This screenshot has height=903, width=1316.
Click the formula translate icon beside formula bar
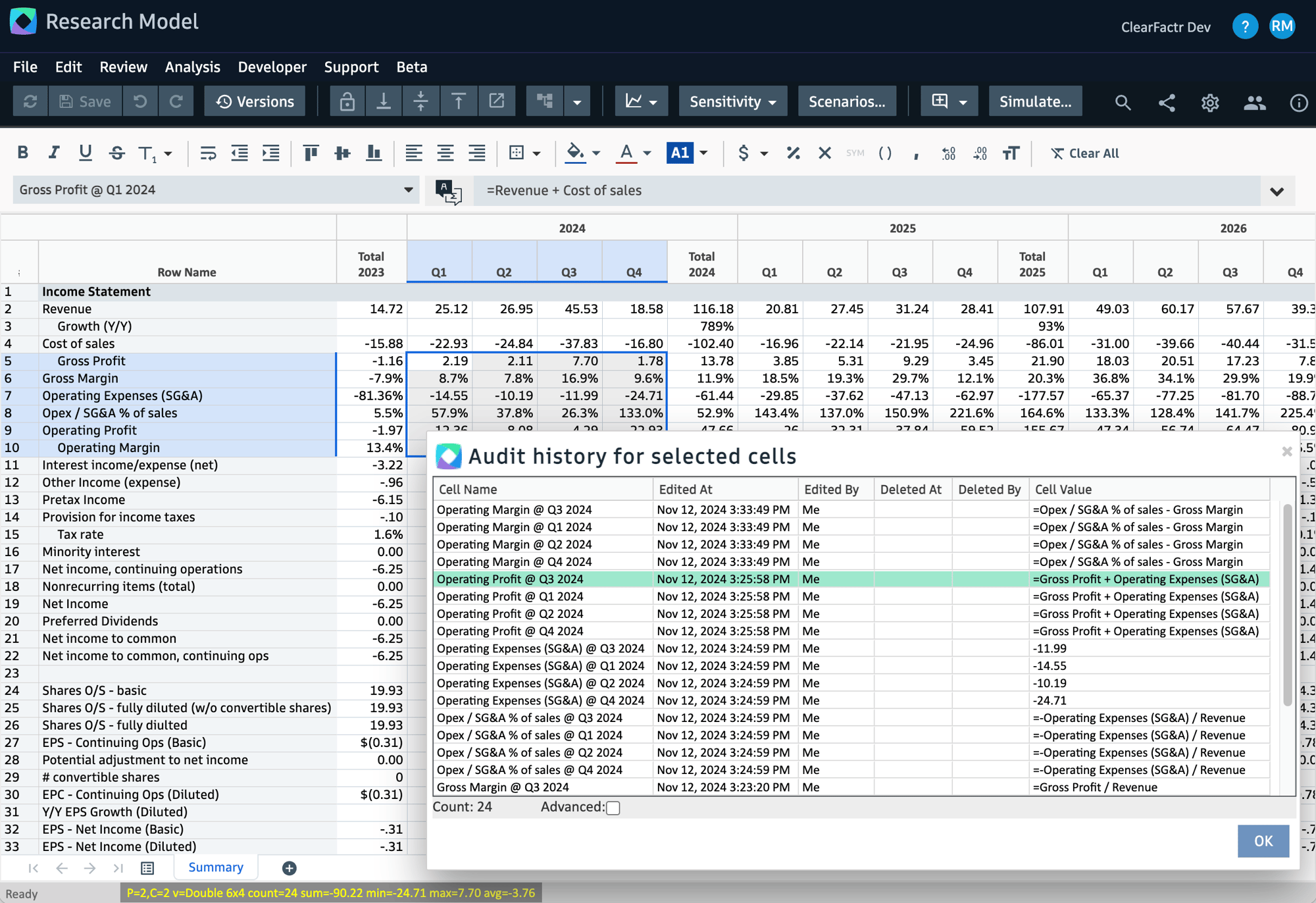click(448, 191)
